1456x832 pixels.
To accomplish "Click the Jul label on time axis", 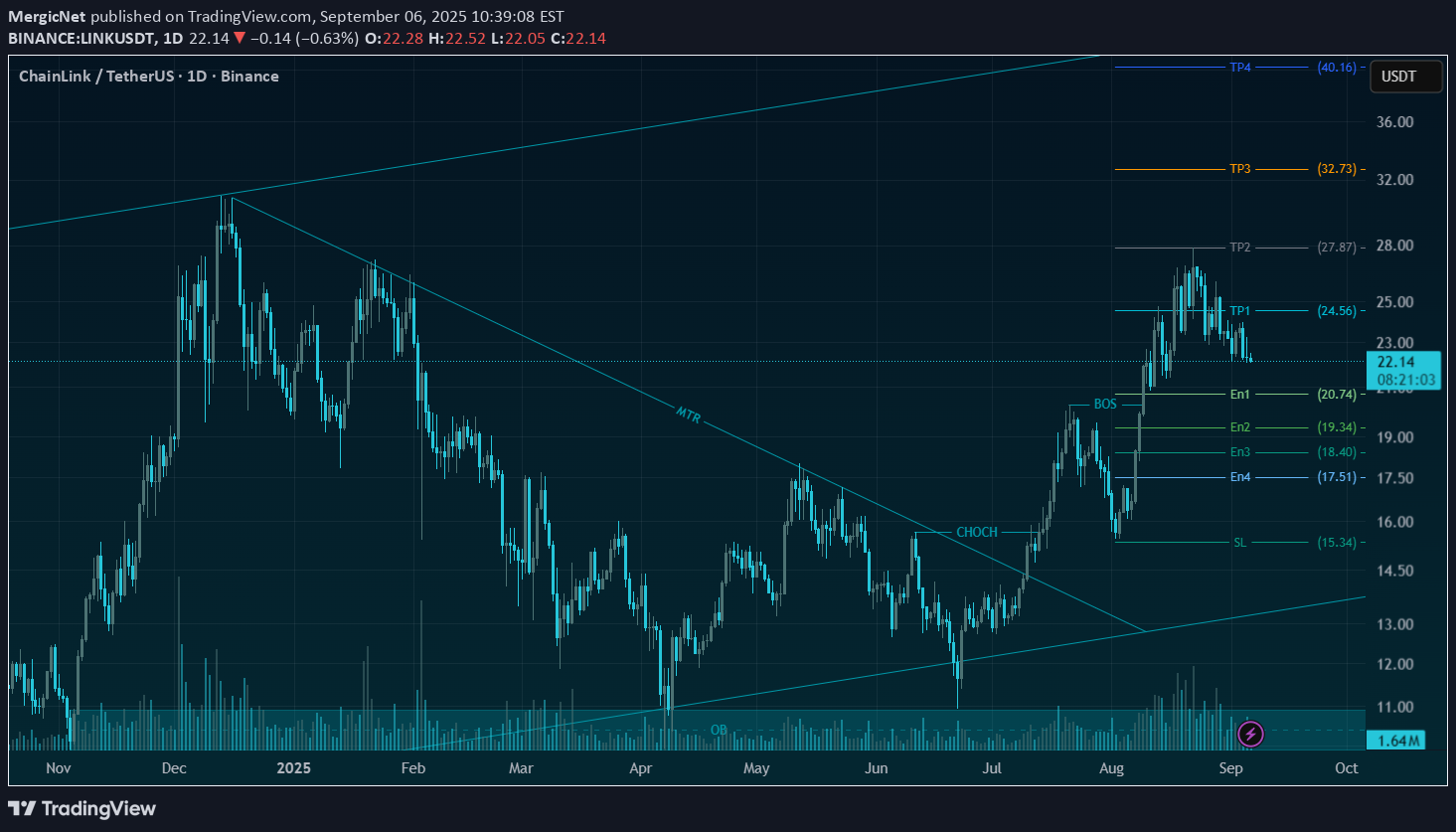I will point(992,768).
